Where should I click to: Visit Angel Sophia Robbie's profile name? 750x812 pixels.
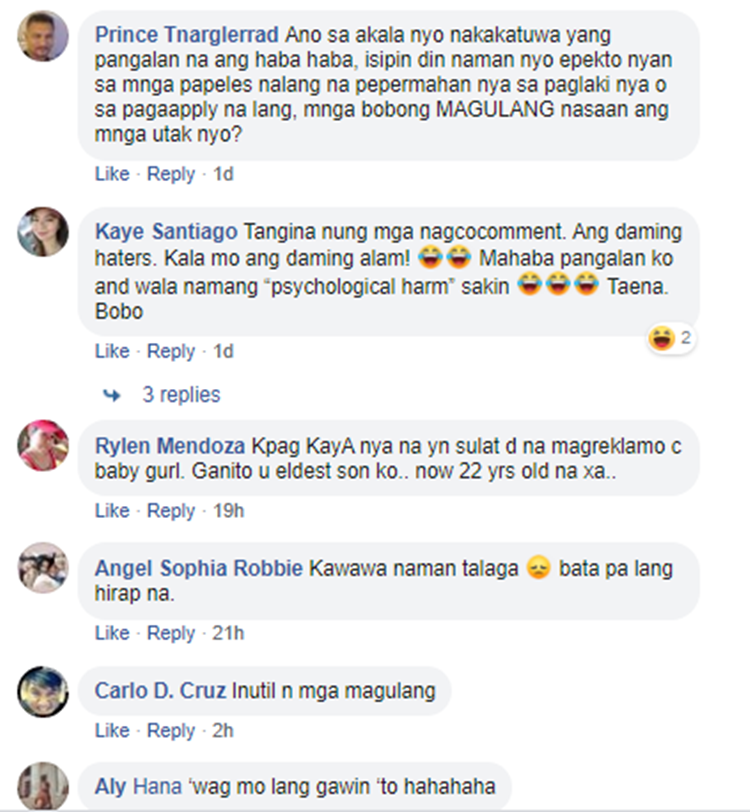point(198,568)
